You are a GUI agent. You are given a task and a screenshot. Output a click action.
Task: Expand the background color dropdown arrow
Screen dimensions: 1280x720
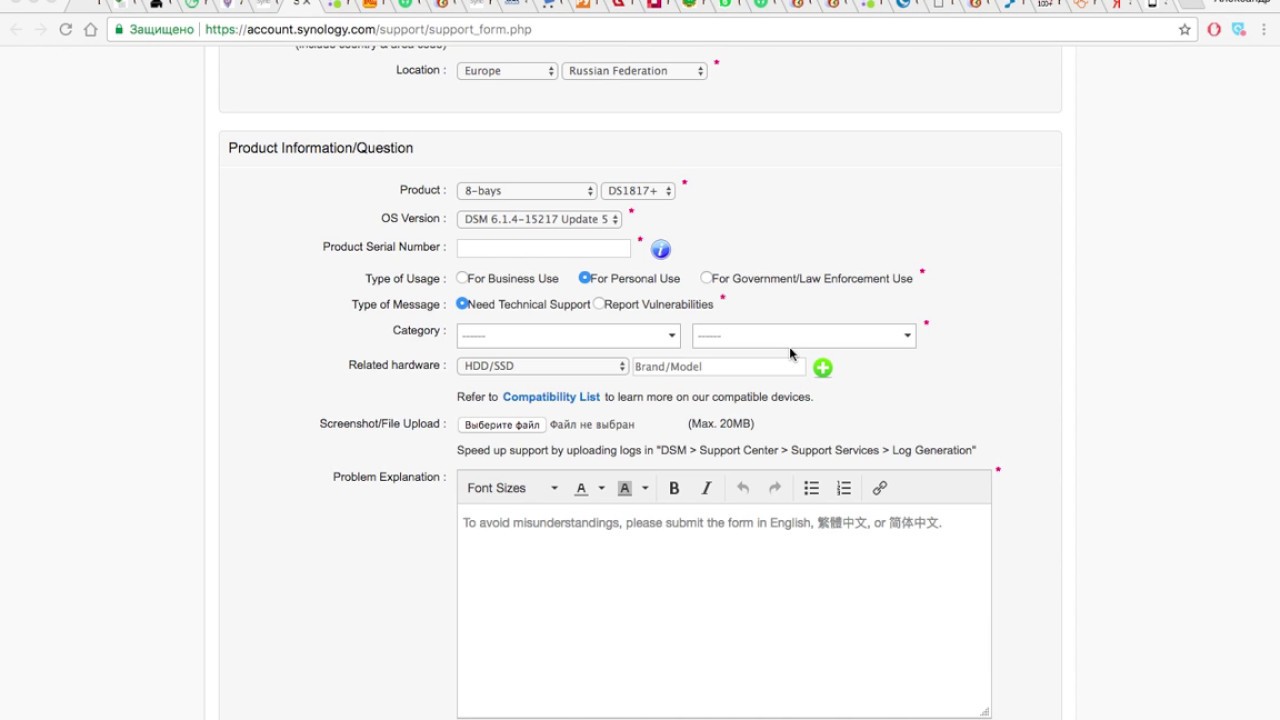[645, 488]
